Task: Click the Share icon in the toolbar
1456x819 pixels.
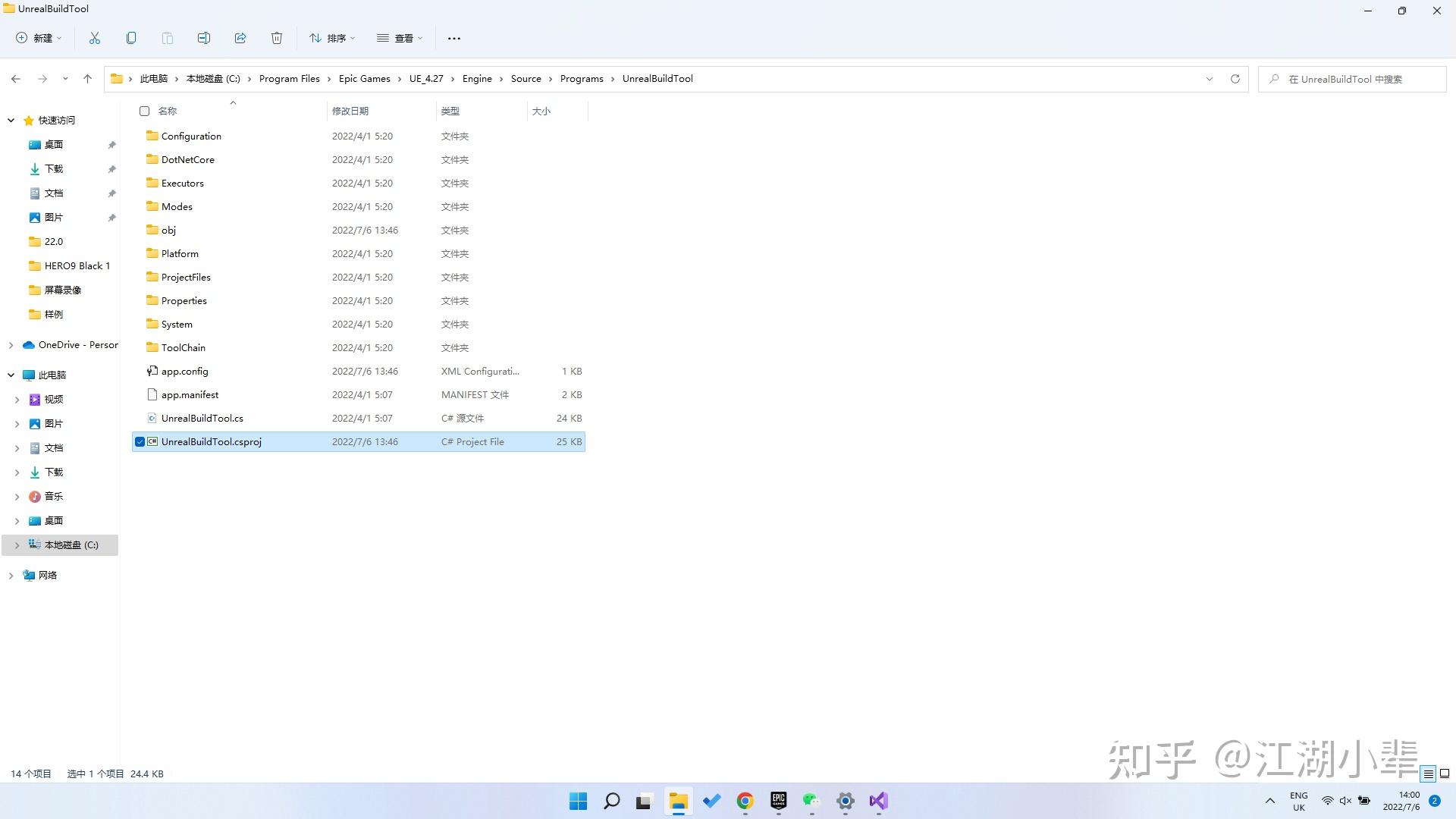Action: [x=240, y=38]
